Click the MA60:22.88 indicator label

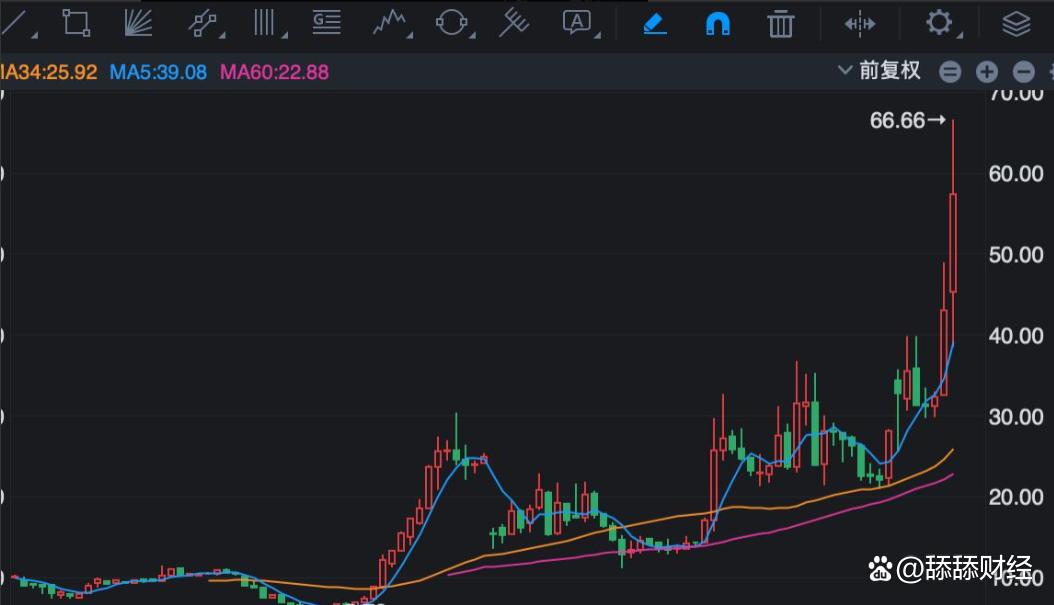(x=274, y=72)
